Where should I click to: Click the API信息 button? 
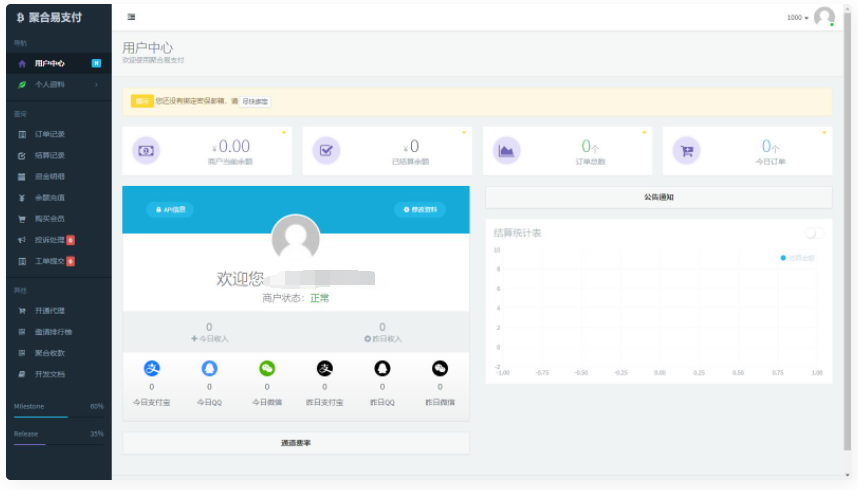pos(169,209)
